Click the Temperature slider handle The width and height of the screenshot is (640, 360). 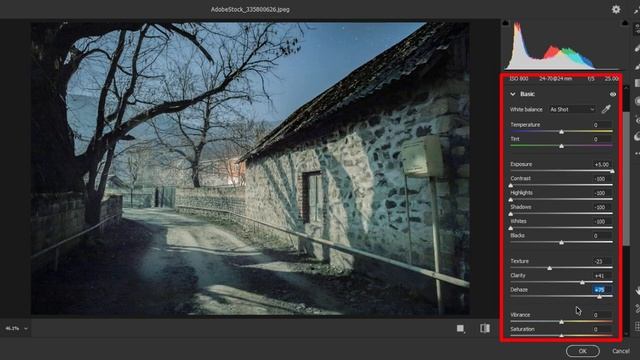pyautogui.click(x=562, y=131)
